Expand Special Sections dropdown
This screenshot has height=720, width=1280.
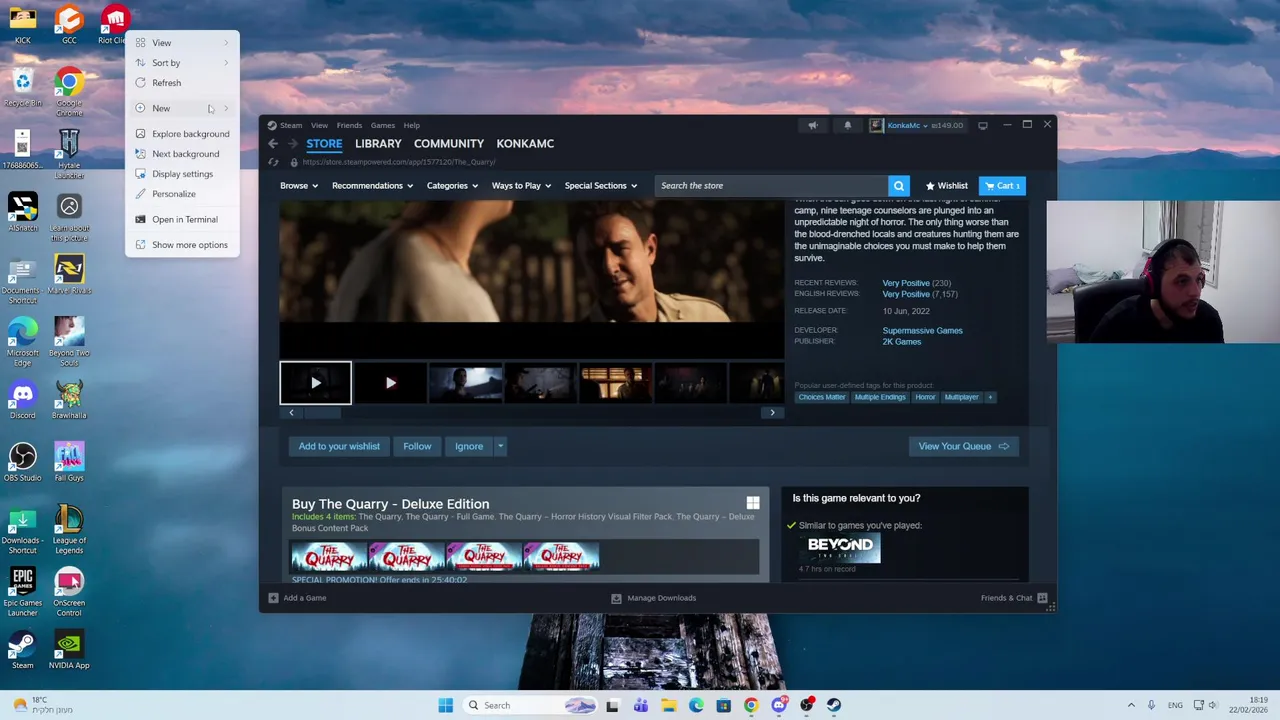click(600, 186)
